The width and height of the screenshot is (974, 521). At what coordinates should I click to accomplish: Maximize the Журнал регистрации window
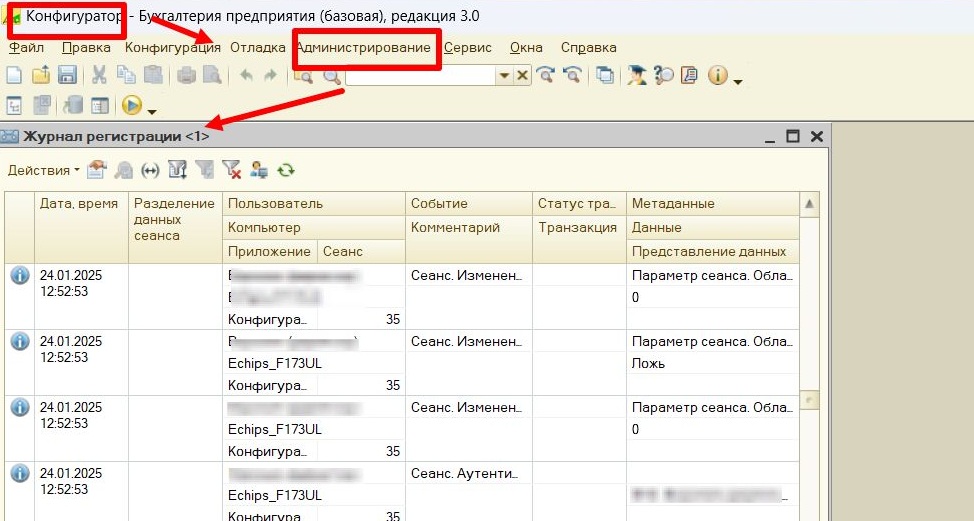[793, 136]
